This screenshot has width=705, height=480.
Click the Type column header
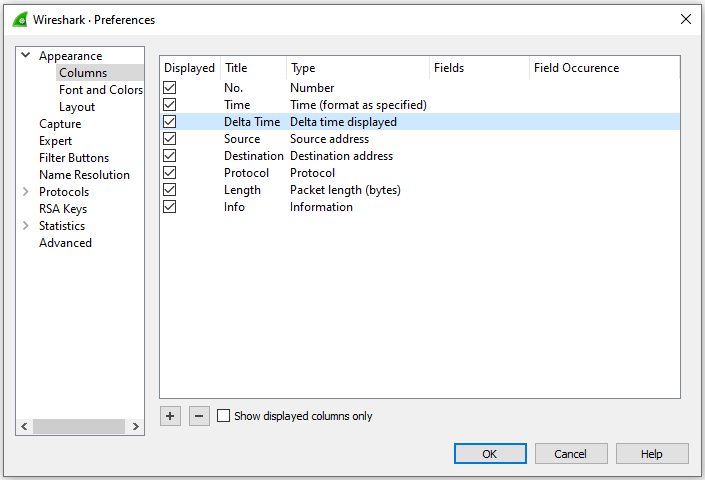(358, 68)
